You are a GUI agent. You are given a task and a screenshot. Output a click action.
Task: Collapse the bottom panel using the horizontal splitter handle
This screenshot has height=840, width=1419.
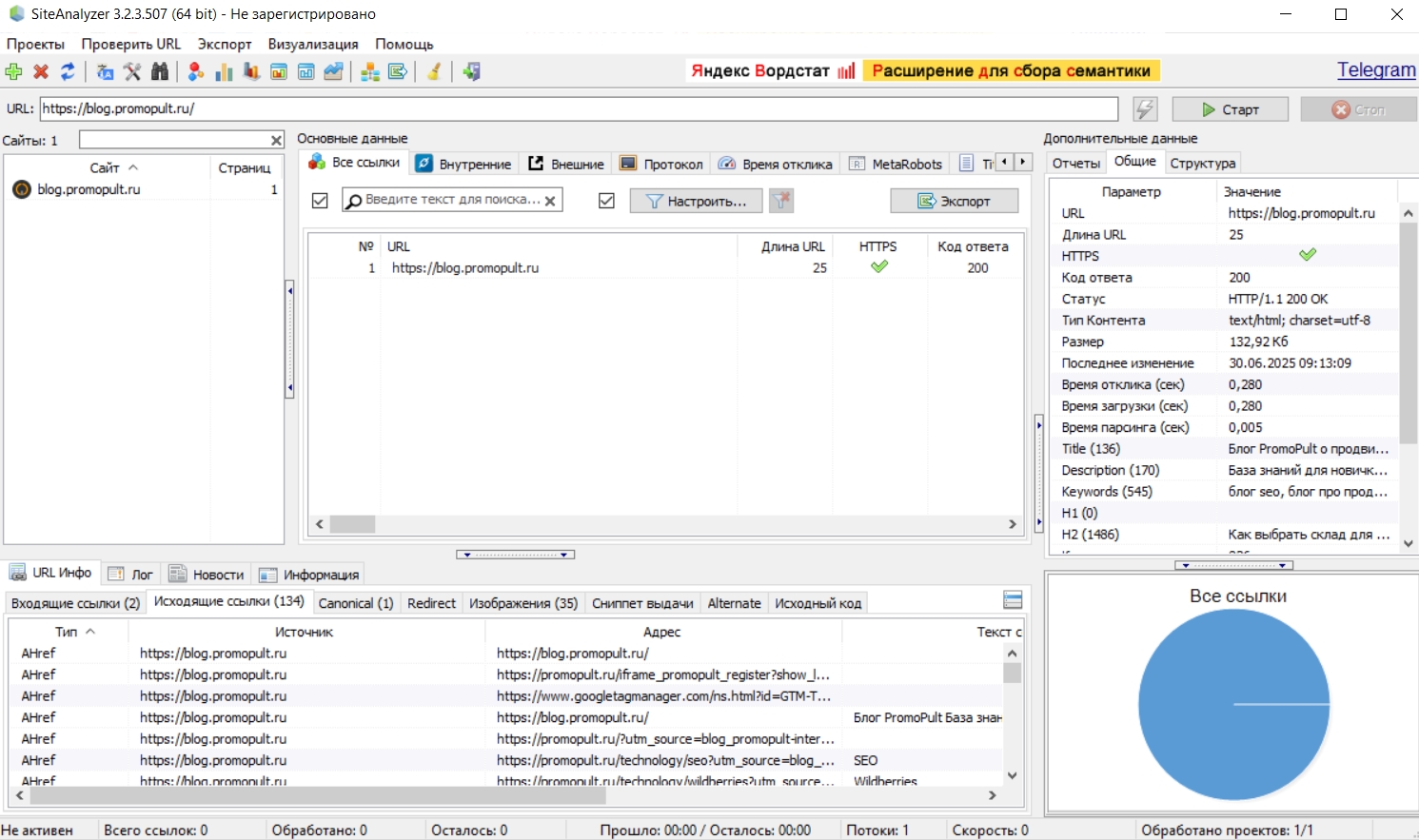(515, 555)
